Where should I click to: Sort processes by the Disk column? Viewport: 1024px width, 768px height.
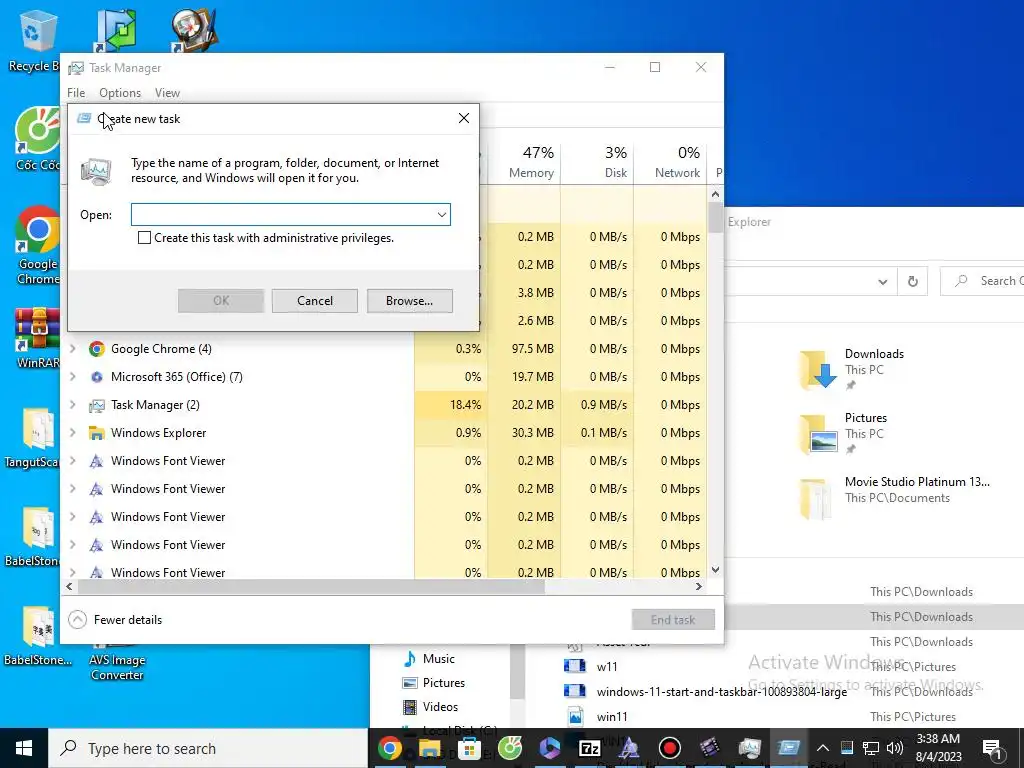pyautogui.click(x=598, y=162)
